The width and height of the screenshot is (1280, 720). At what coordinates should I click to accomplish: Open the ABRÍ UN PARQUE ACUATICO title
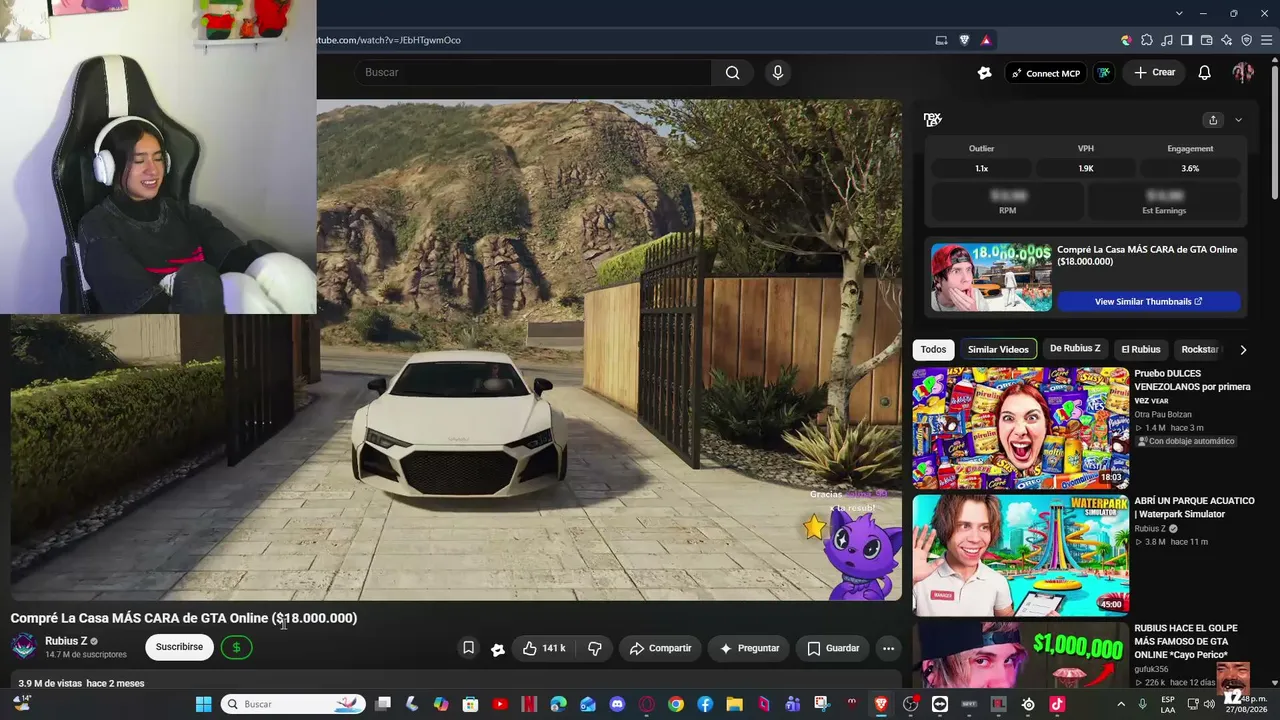[1194, 507]
